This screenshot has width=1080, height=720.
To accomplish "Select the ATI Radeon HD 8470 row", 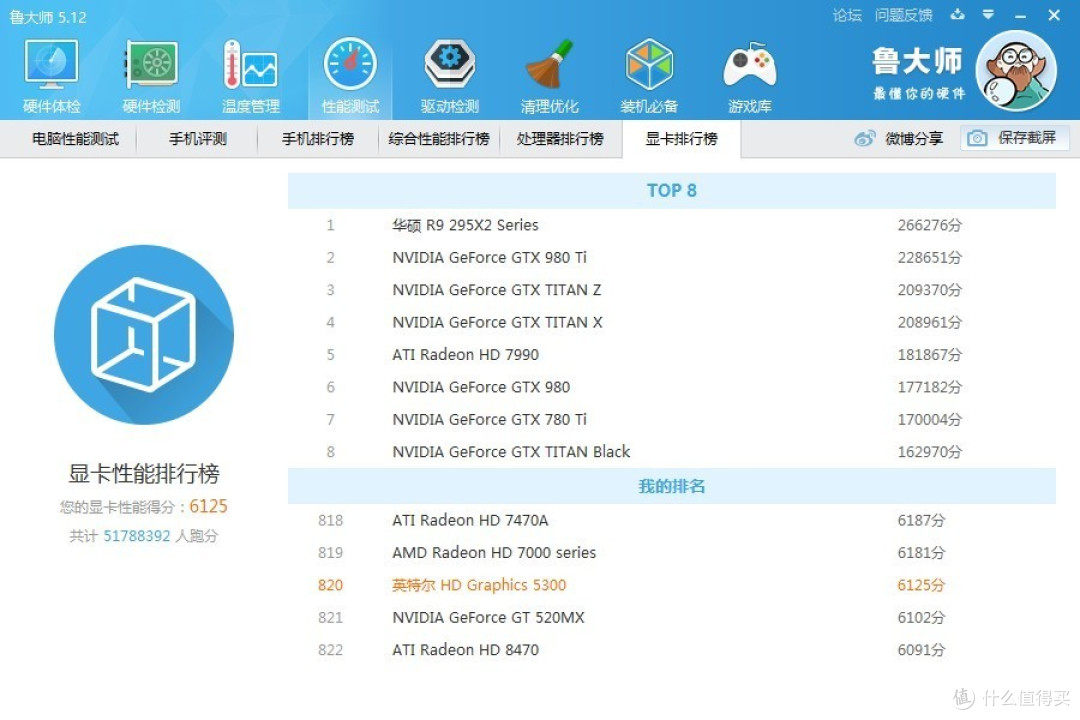I will (672, 650).
